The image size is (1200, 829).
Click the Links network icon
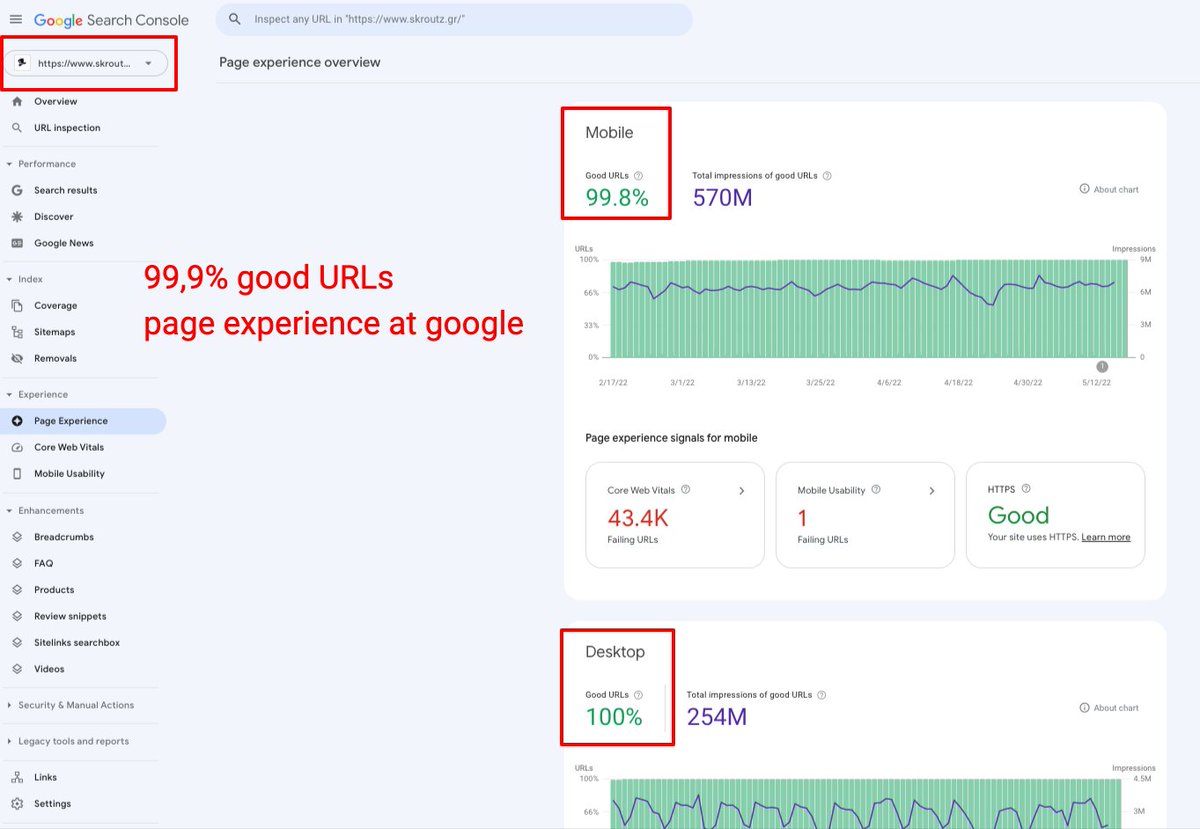[x=17, y=777]
